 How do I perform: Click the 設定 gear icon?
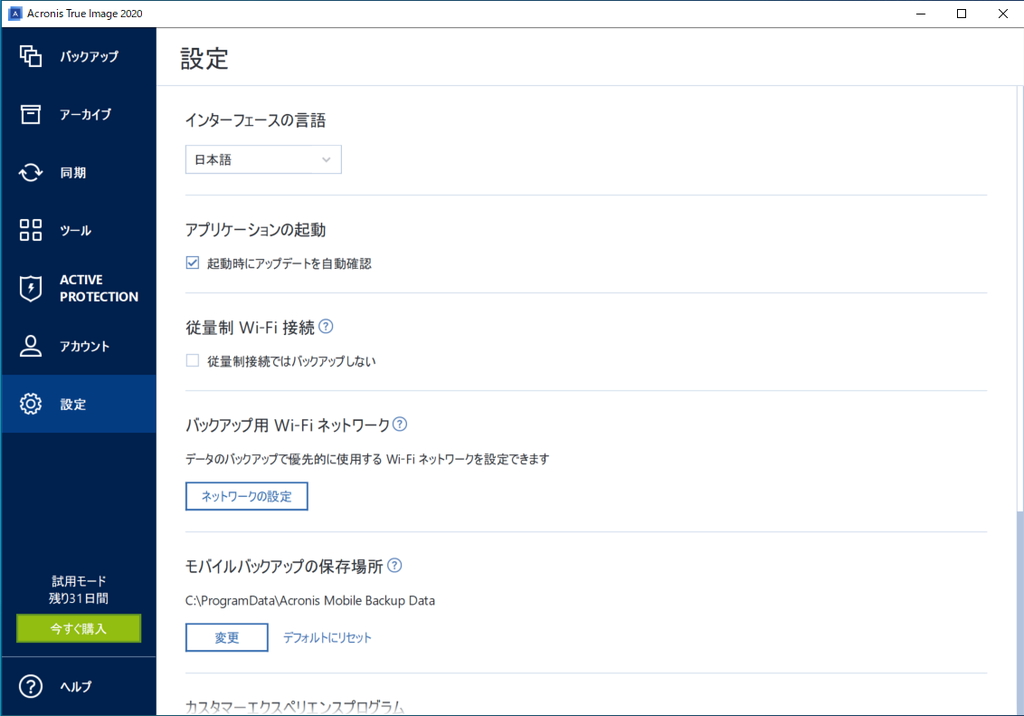click(x=31, y=403)
